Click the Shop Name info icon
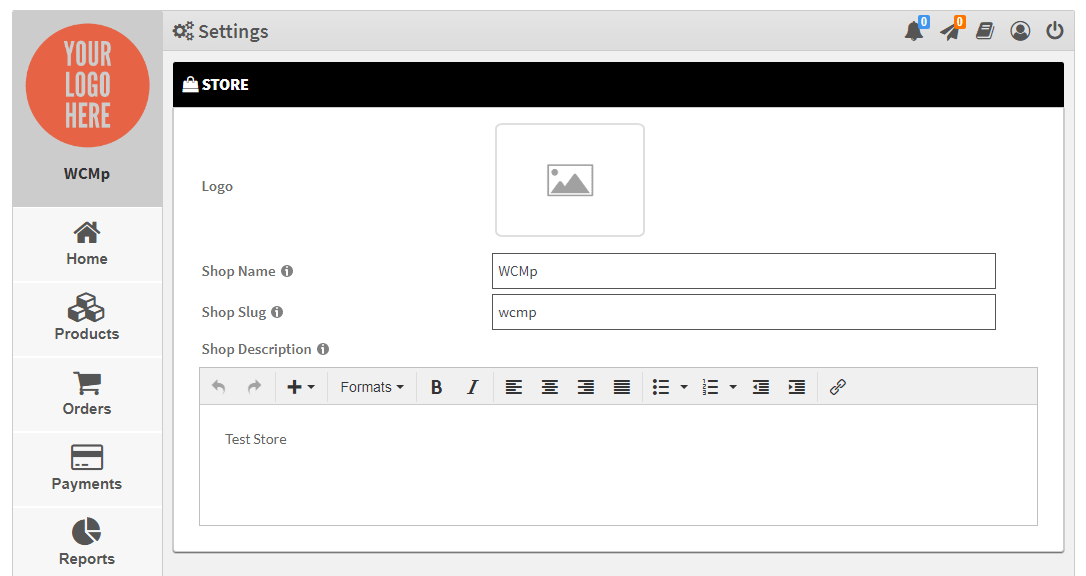Viewport: 1086px width, 576px height. coord(287,271)
